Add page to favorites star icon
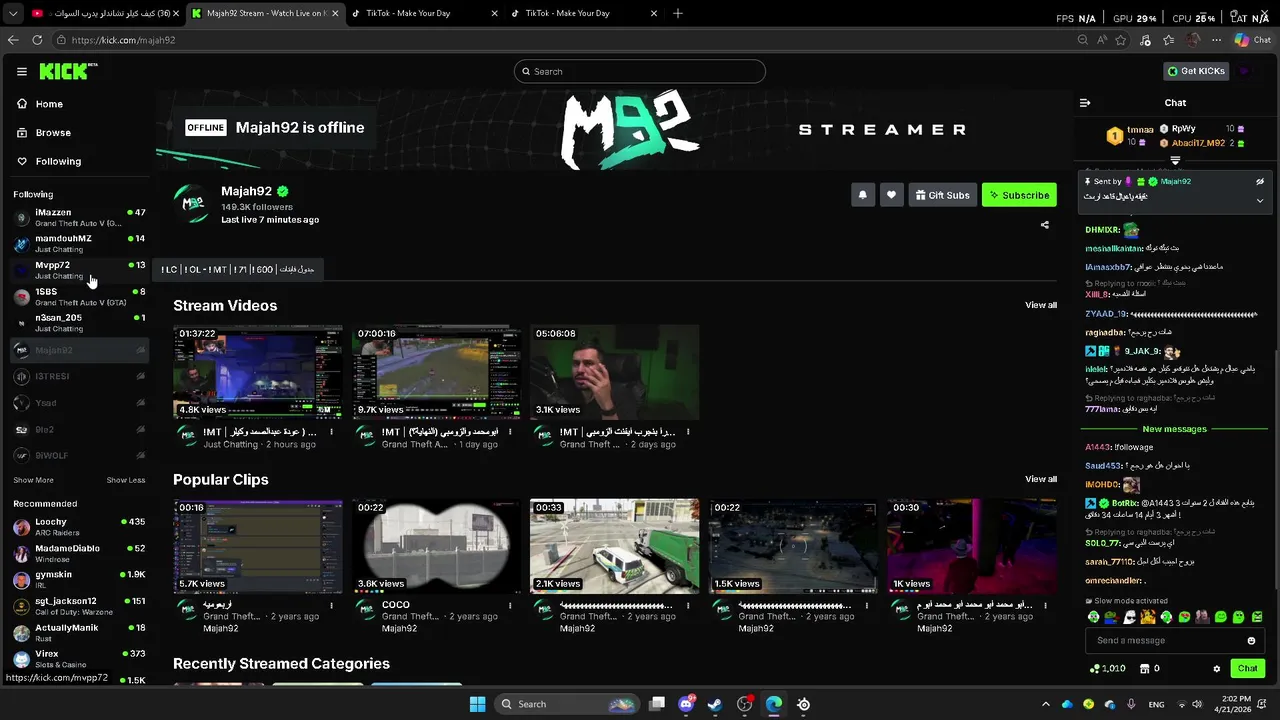This screenshot has height=720, width=1280. (1121, 40)
